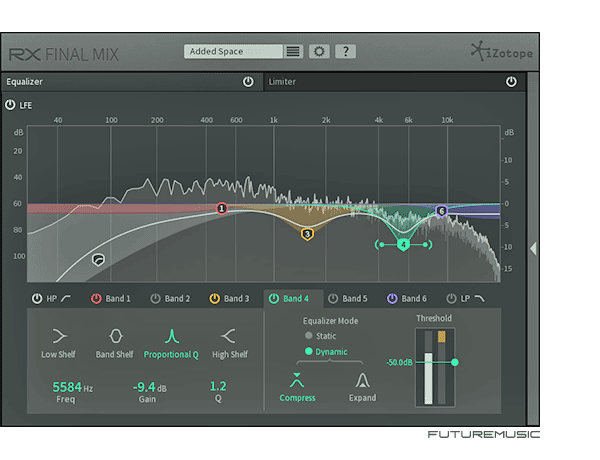Viewport: 600px width, 460px height.
Task: Toggle Band 1 power button
Action: coord(96,299)
